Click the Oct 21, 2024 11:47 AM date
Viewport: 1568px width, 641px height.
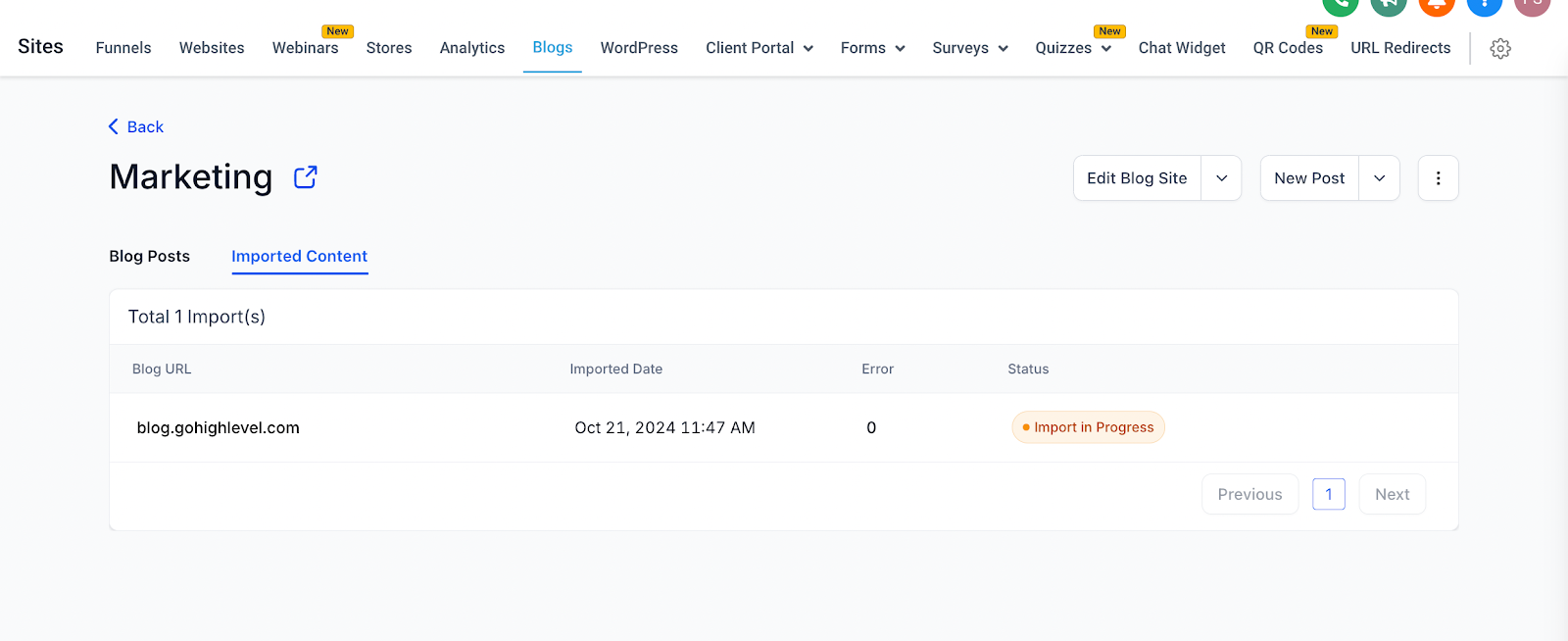(x=664, y=427)
